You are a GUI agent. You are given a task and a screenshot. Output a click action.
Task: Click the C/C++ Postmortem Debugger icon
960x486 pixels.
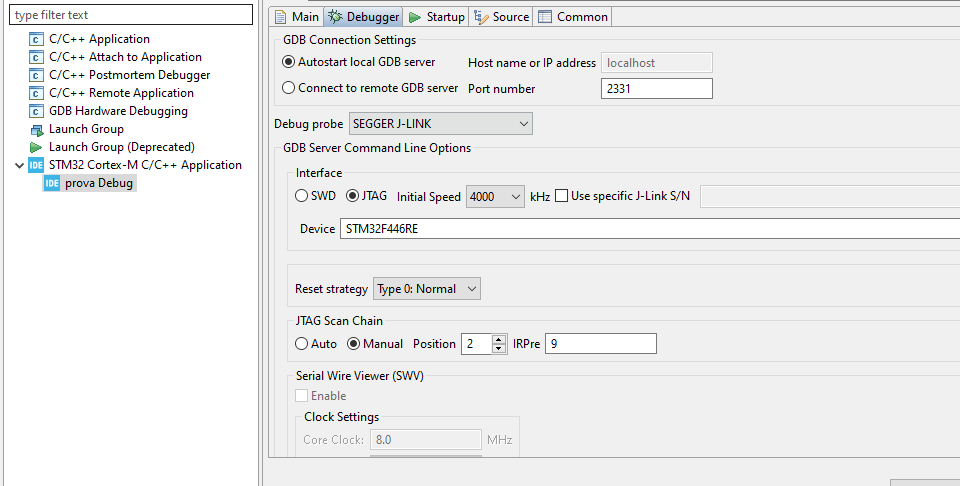(36, 75)
